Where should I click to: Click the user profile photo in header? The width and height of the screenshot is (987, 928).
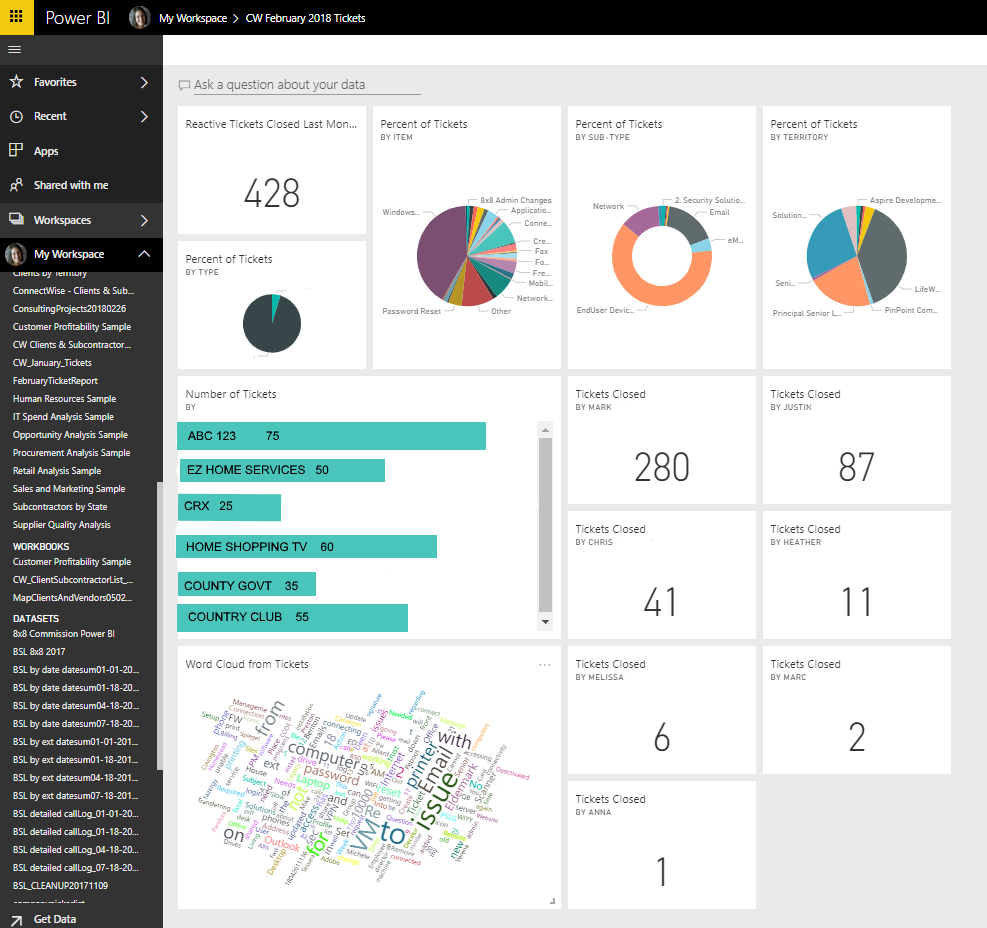(x=140, y=18)
